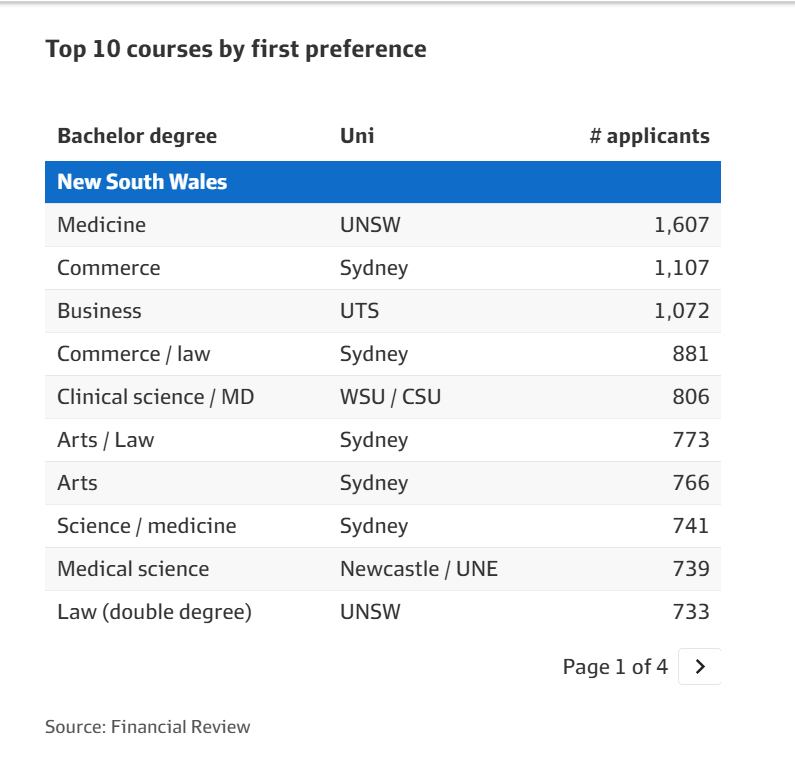Click the Uni column header
Image resolution: width=795 pixels, height=766 pixels.
tap(357, 136)
